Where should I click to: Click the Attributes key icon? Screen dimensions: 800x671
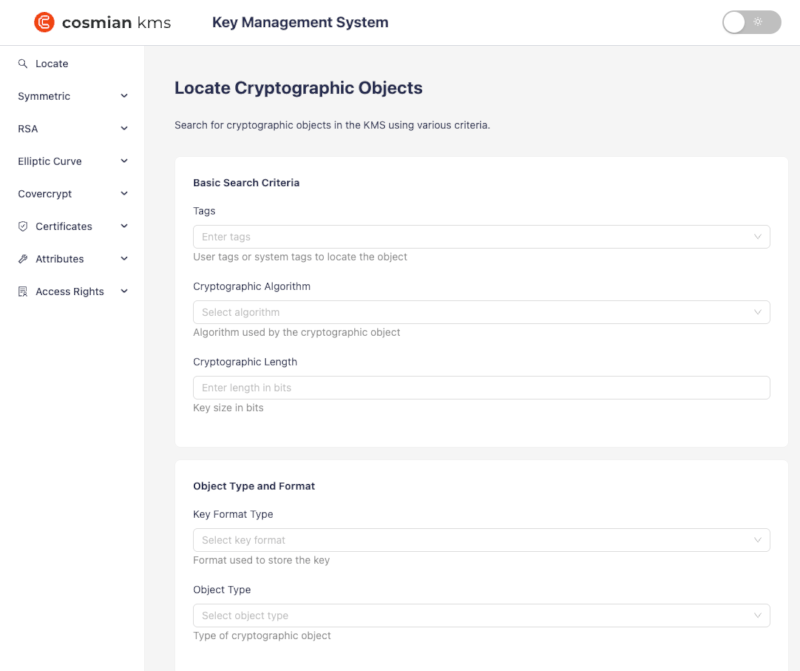(x=23, y=259)
